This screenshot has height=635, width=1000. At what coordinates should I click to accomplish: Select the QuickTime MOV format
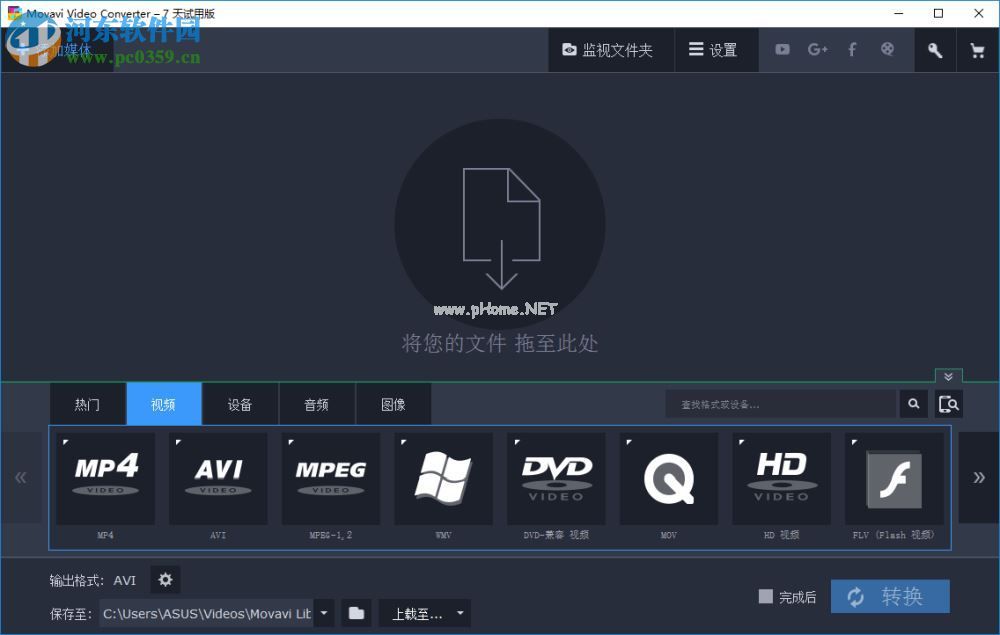(668, 478)
